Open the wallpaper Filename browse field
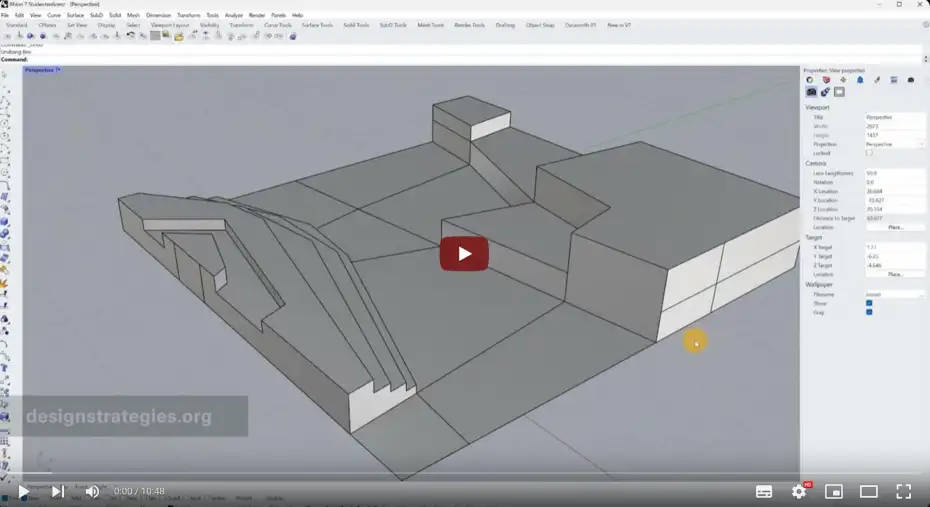The width and height of the screenshot is (930, 507). 894,294
